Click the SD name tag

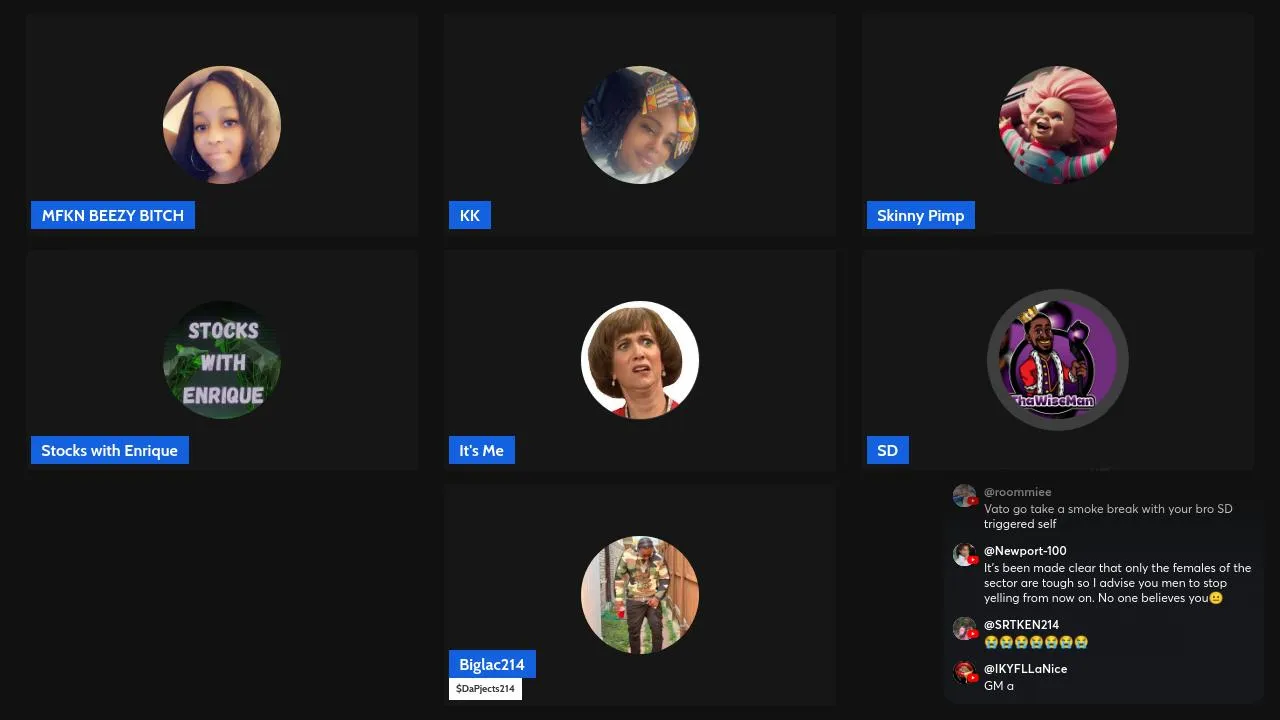pyautogui.click(x=888, y=450)
